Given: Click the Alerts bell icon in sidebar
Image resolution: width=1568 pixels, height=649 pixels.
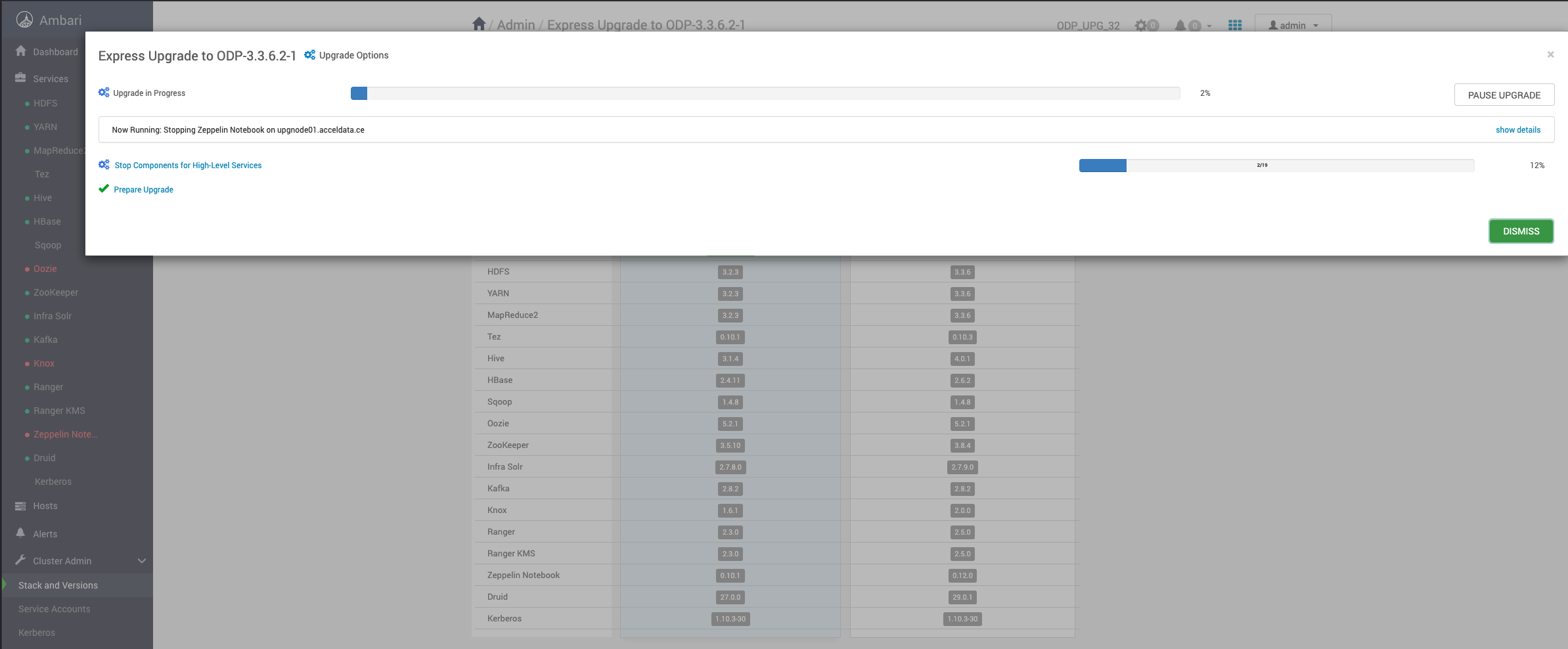Looking at the screenshot, I should 20,533.
